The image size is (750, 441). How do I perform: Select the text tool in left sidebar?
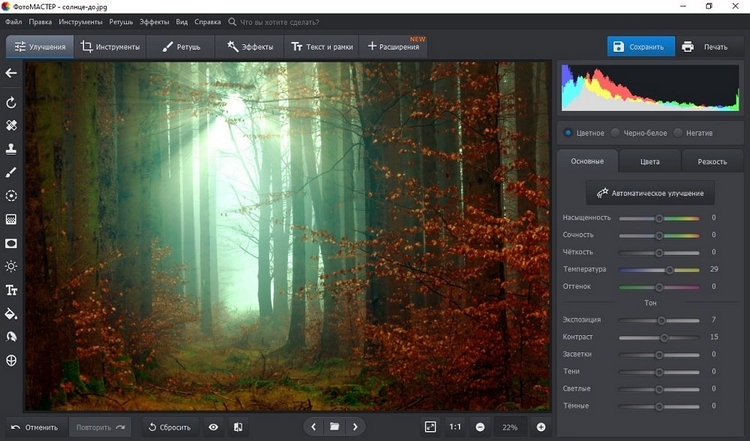[11, 290]
